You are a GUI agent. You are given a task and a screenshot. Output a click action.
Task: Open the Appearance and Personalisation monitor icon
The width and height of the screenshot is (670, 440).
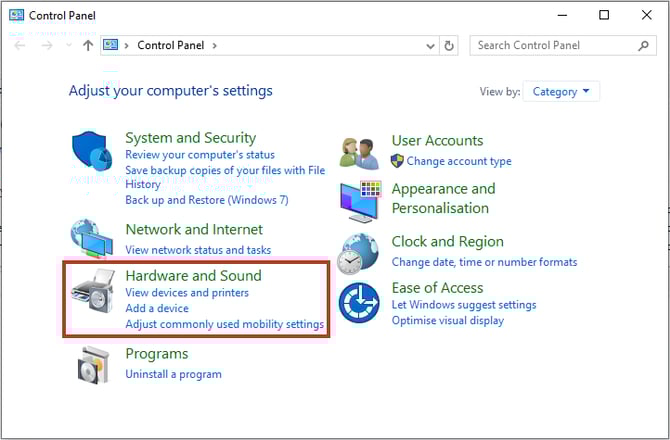coord(360,200)
